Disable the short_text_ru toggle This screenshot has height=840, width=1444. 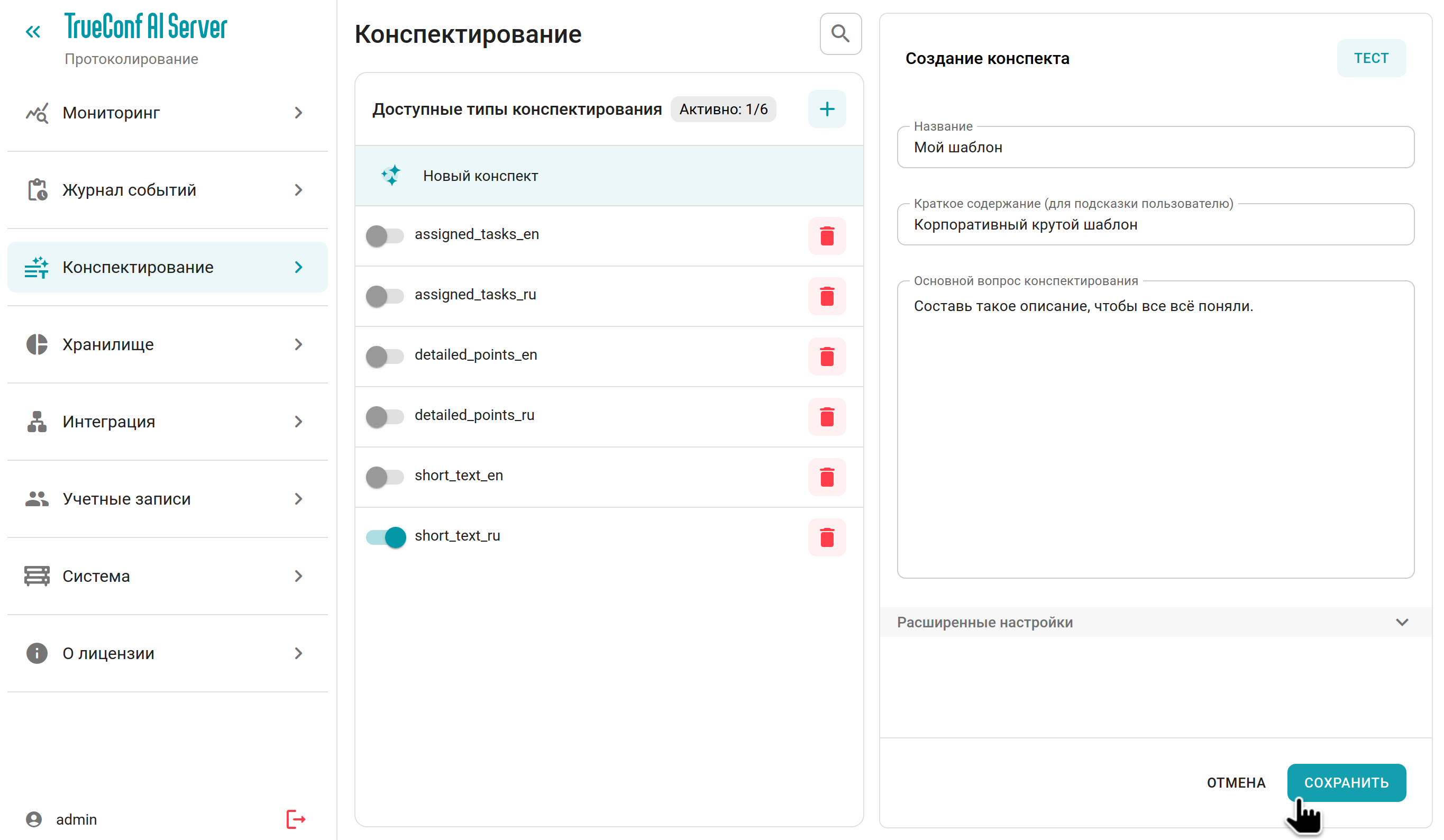386,537
